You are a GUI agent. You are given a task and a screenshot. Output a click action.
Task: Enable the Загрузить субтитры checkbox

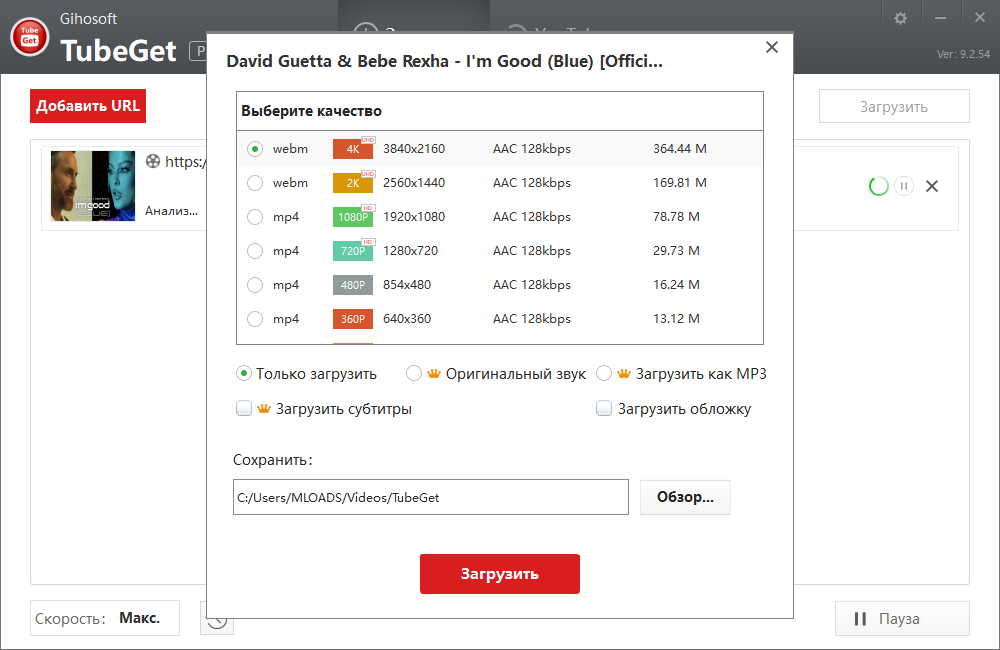click(x=244, y=408)
